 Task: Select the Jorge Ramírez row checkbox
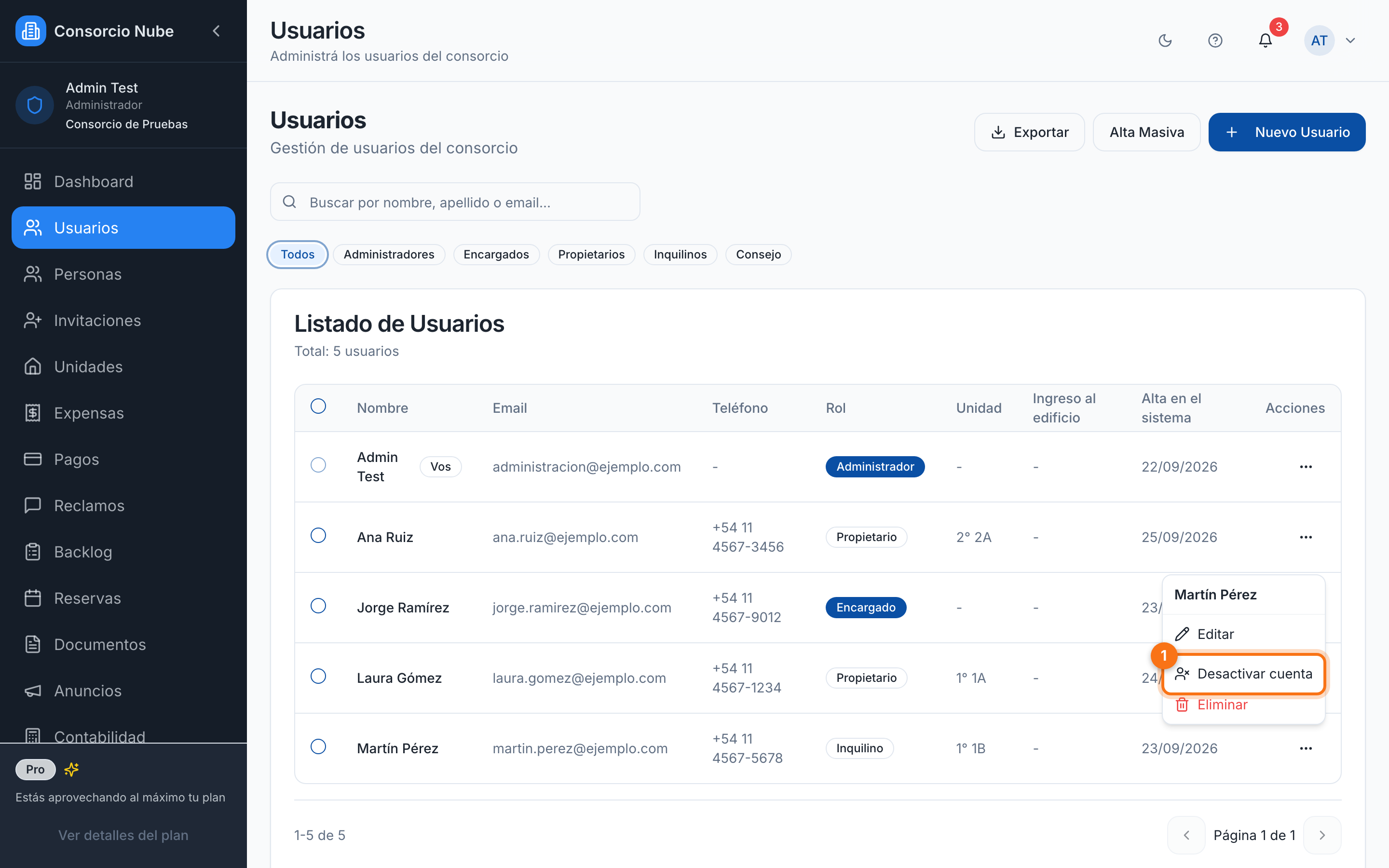[318, 606]
